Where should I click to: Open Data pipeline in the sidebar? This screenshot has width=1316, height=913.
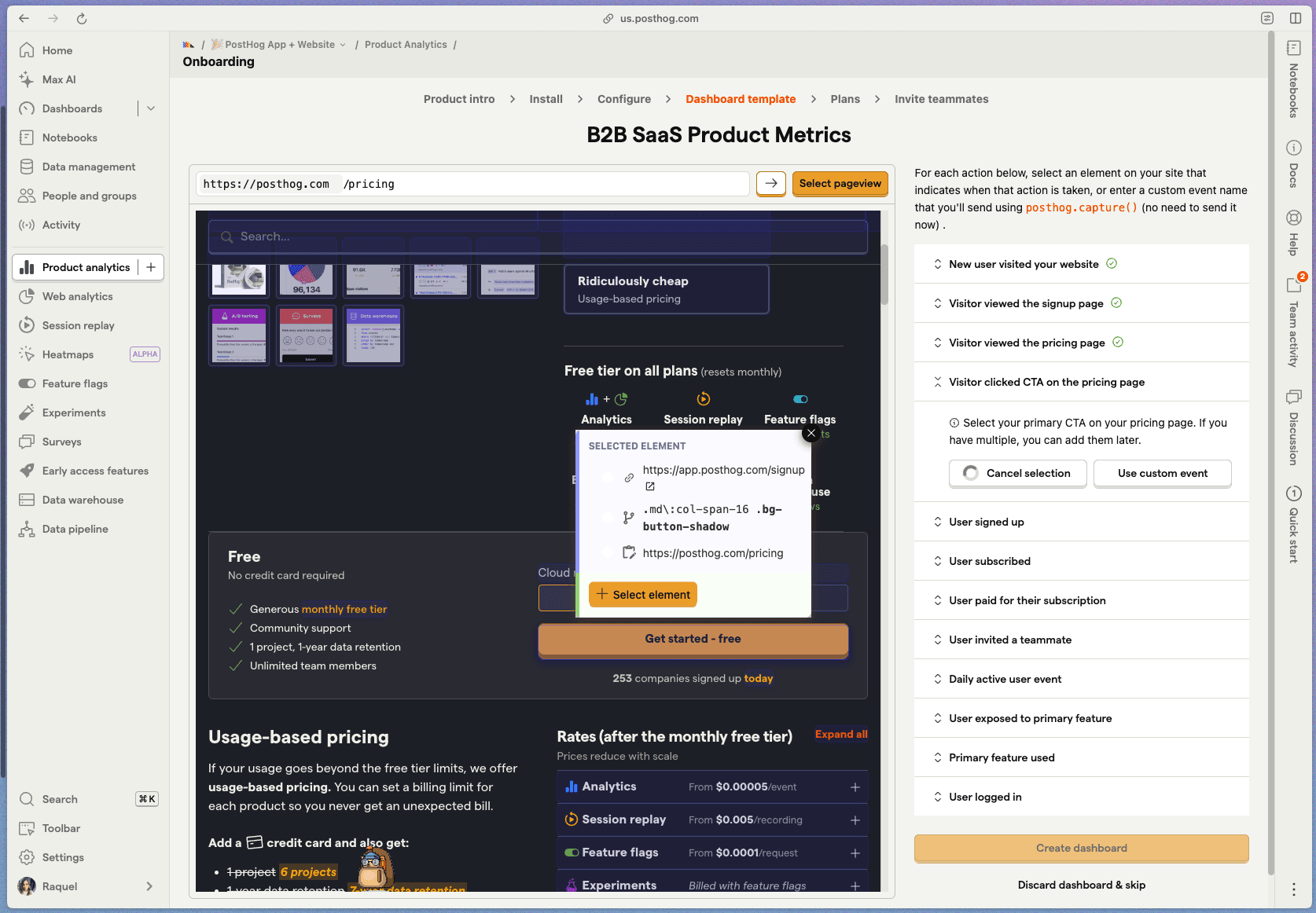[x=75, y=529]
